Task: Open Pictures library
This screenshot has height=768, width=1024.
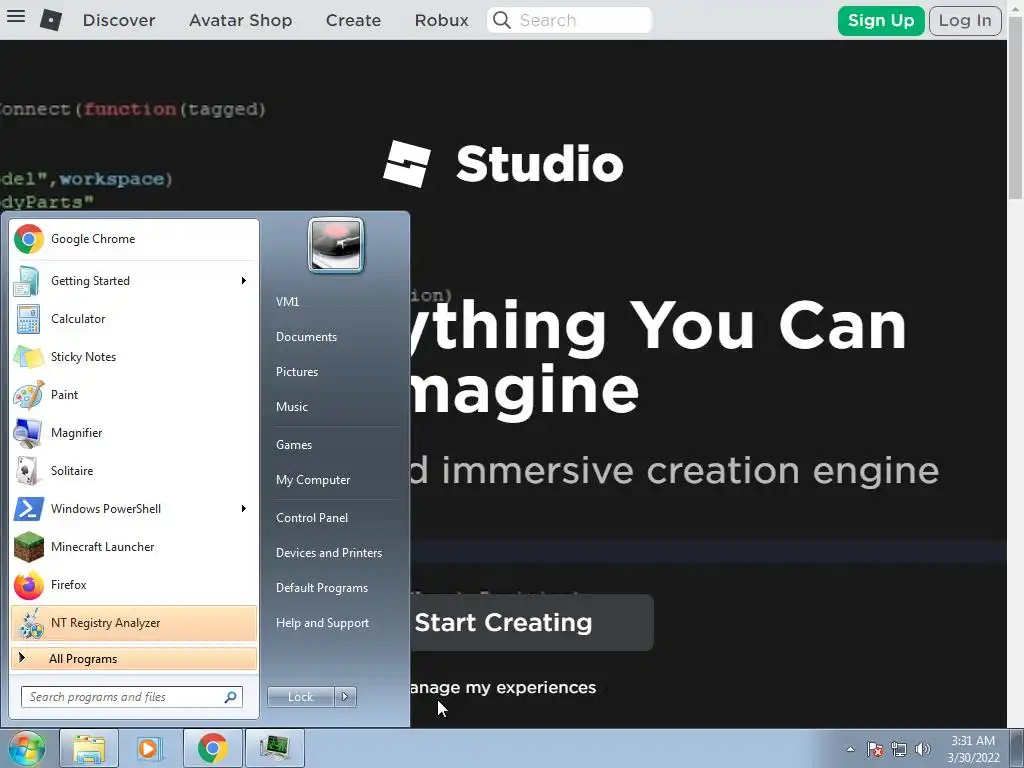Action: (297, 372)
